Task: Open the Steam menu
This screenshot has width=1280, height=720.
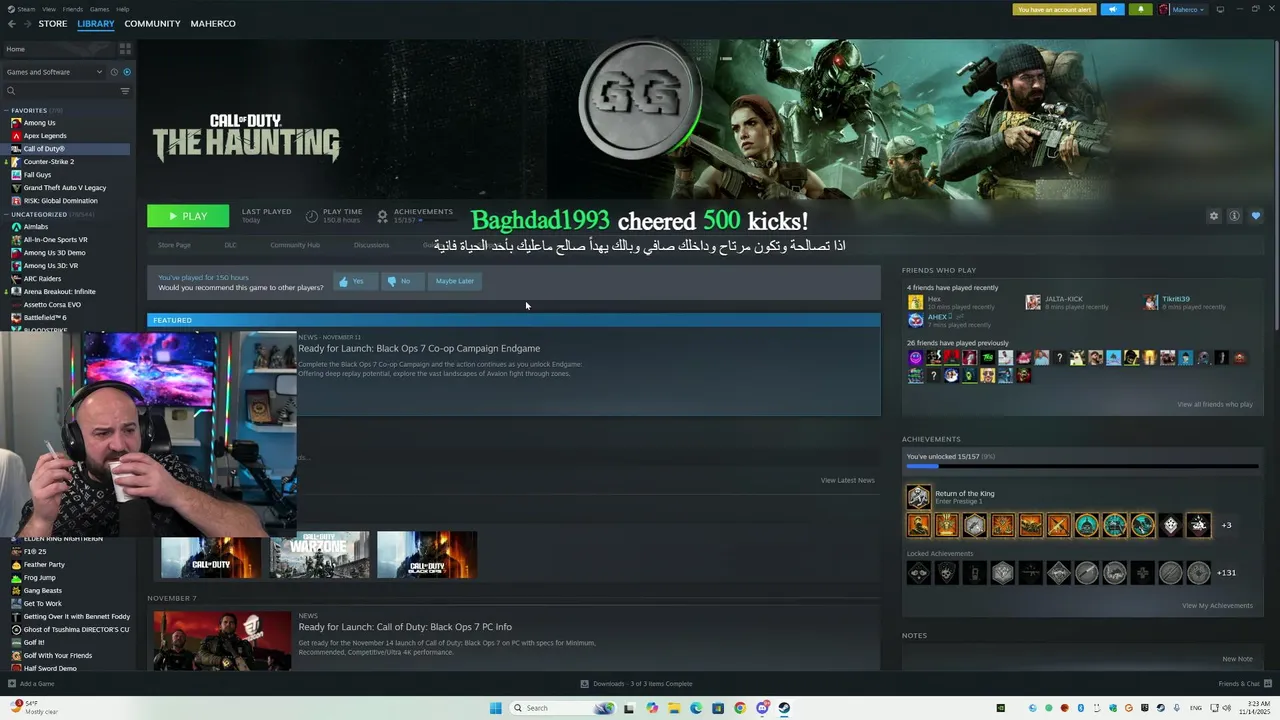Action: point(25,9)
